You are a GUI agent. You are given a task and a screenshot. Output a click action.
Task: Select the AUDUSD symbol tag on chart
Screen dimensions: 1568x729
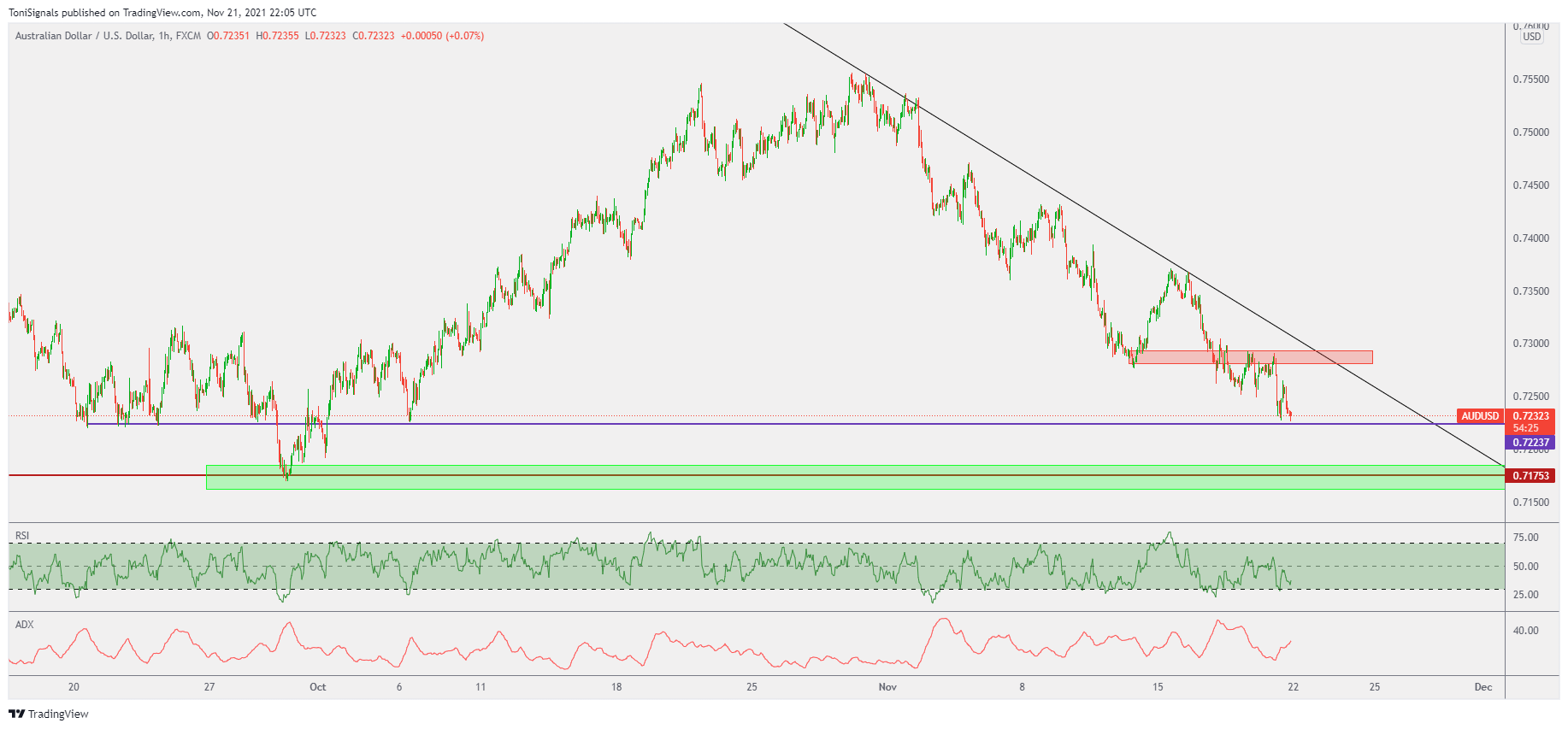1479,416
